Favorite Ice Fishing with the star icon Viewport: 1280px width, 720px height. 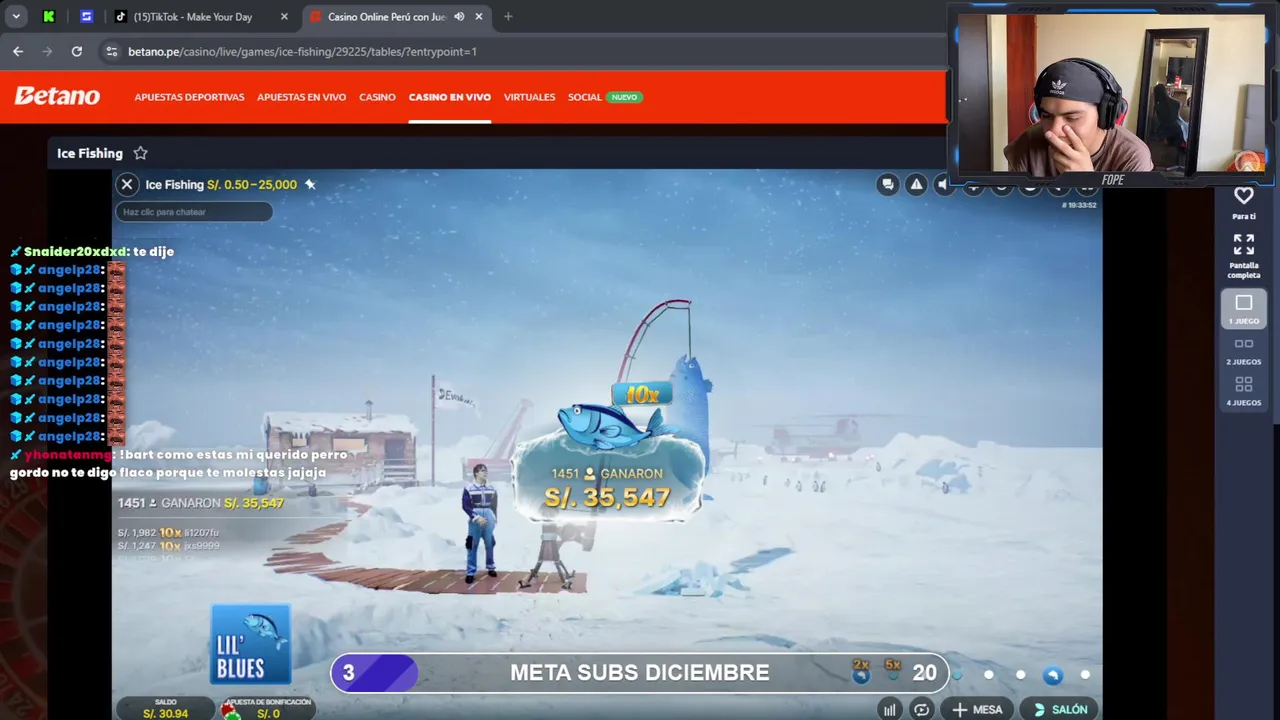140,153
